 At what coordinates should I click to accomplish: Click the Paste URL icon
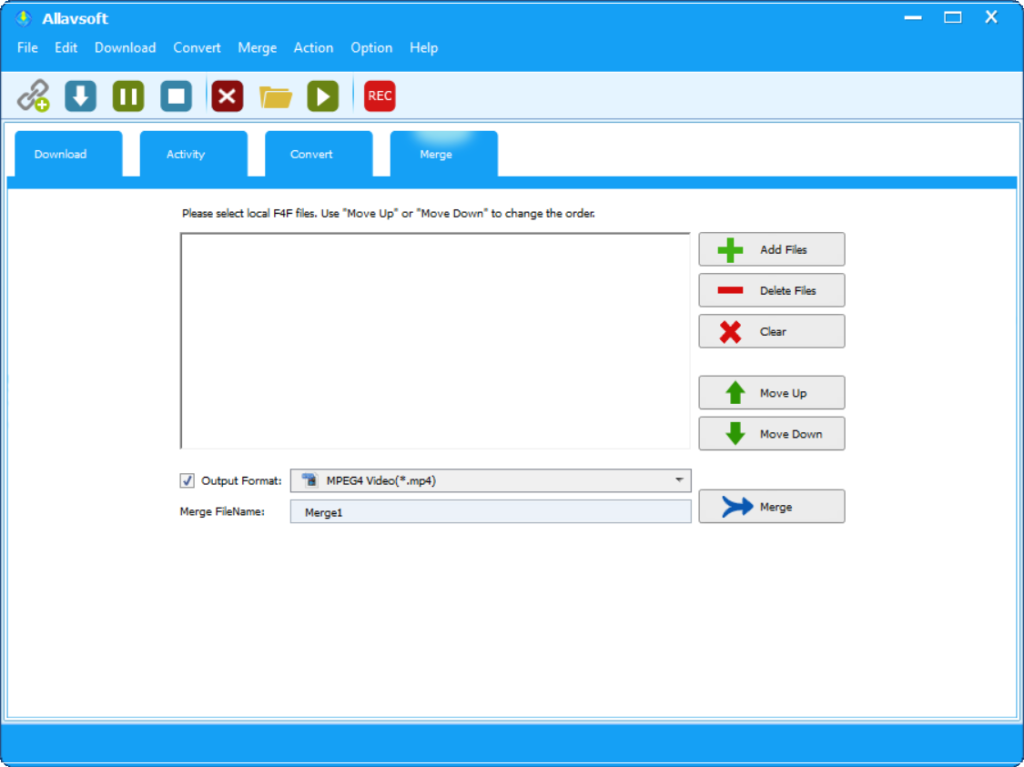coord(31,95)
